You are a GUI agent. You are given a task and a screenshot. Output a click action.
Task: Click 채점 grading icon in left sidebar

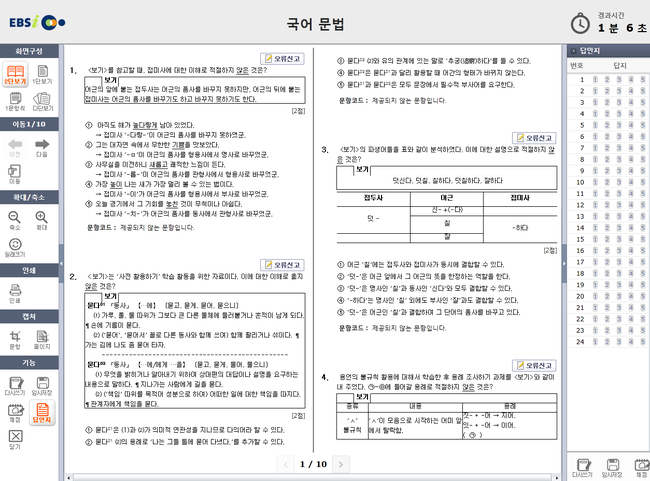pyautogui.click(x=15, y=413)
